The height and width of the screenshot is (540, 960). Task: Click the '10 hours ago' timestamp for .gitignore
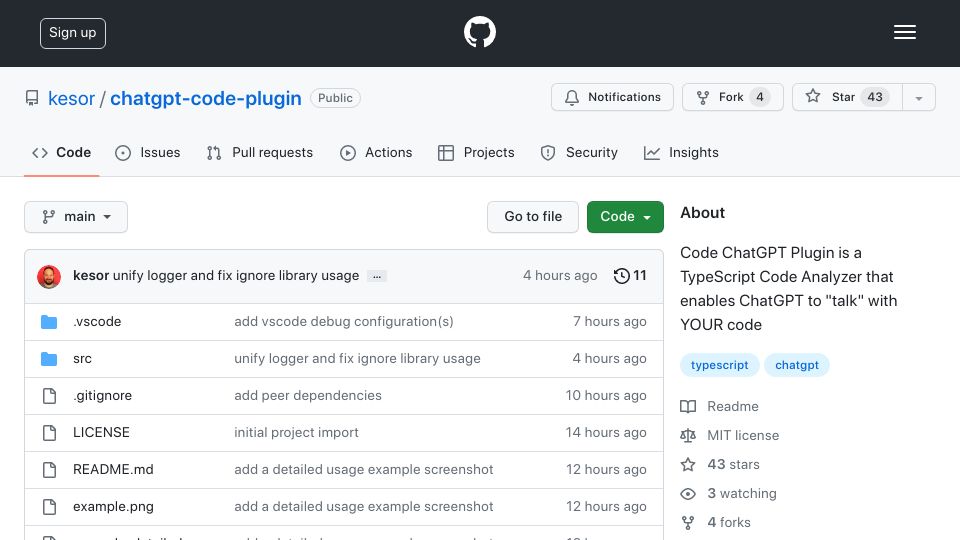606,396
